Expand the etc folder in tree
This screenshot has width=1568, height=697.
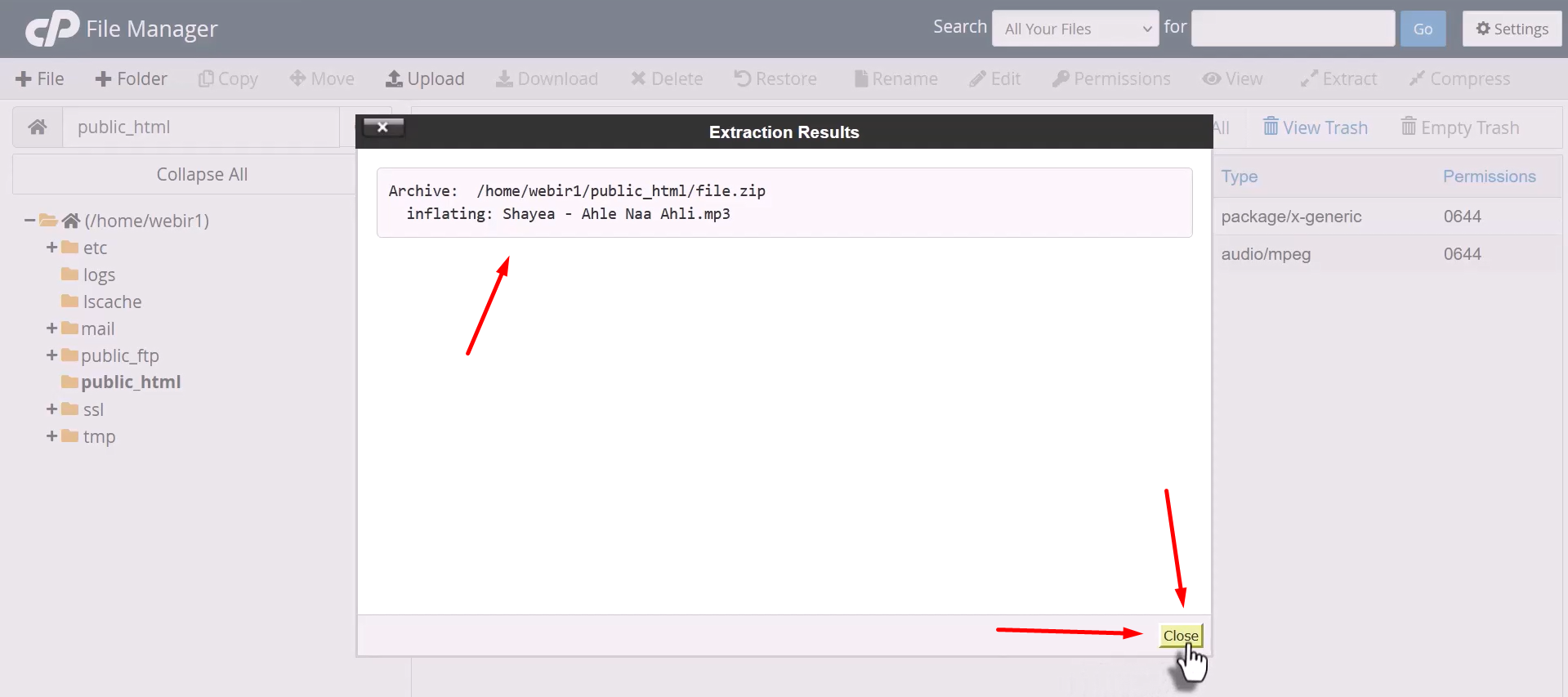(x=51, y=247)
